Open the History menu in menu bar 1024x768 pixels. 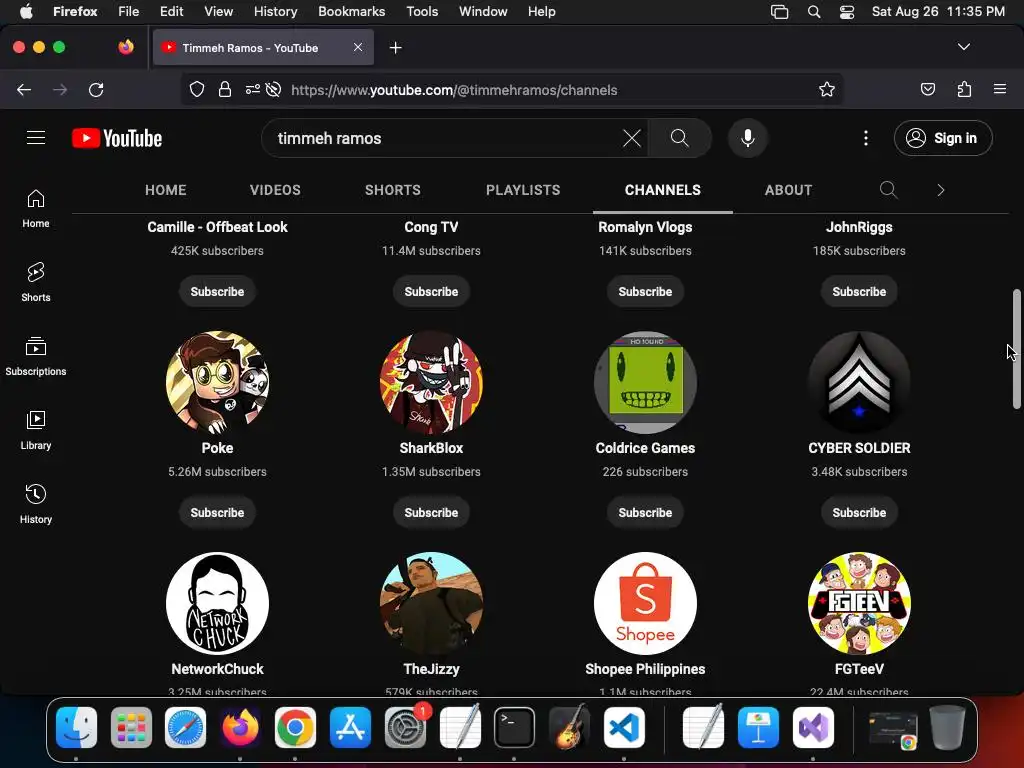click(x=275, y=12)
